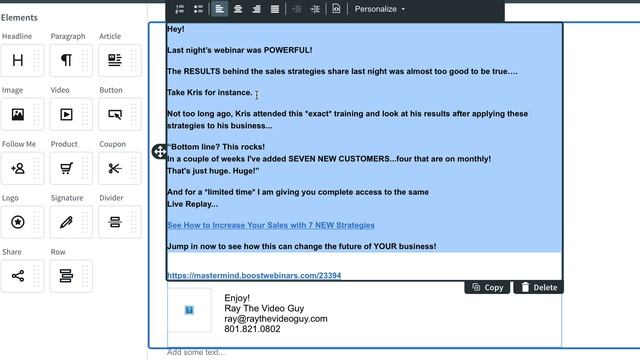This screenshot has height=360, width=640.
Task: Select the Row element
Action: click(x=71, y=276)
